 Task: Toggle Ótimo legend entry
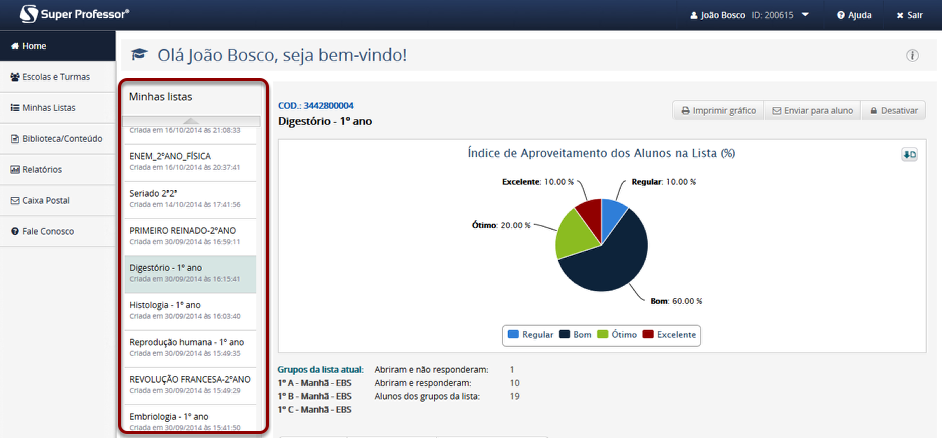(x=617, y=335)
